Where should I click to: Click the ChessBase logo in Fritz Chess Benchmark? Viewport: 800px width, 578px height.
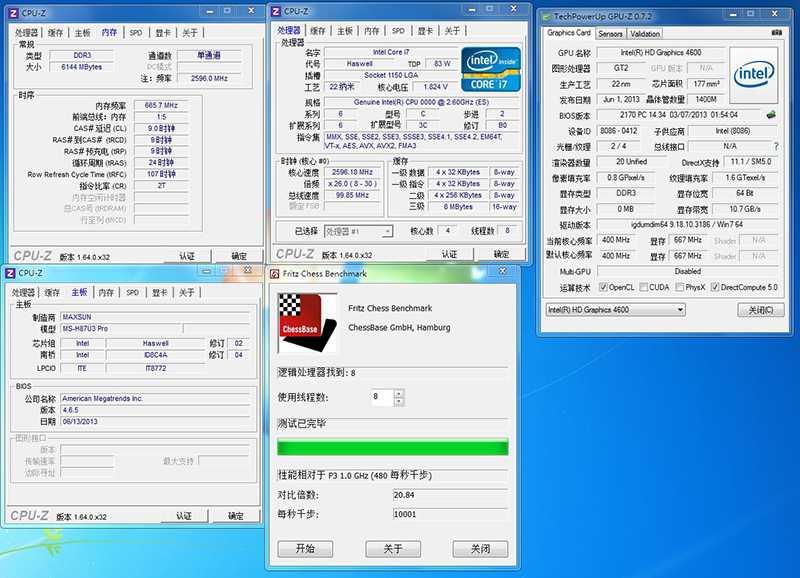[307, 323]
